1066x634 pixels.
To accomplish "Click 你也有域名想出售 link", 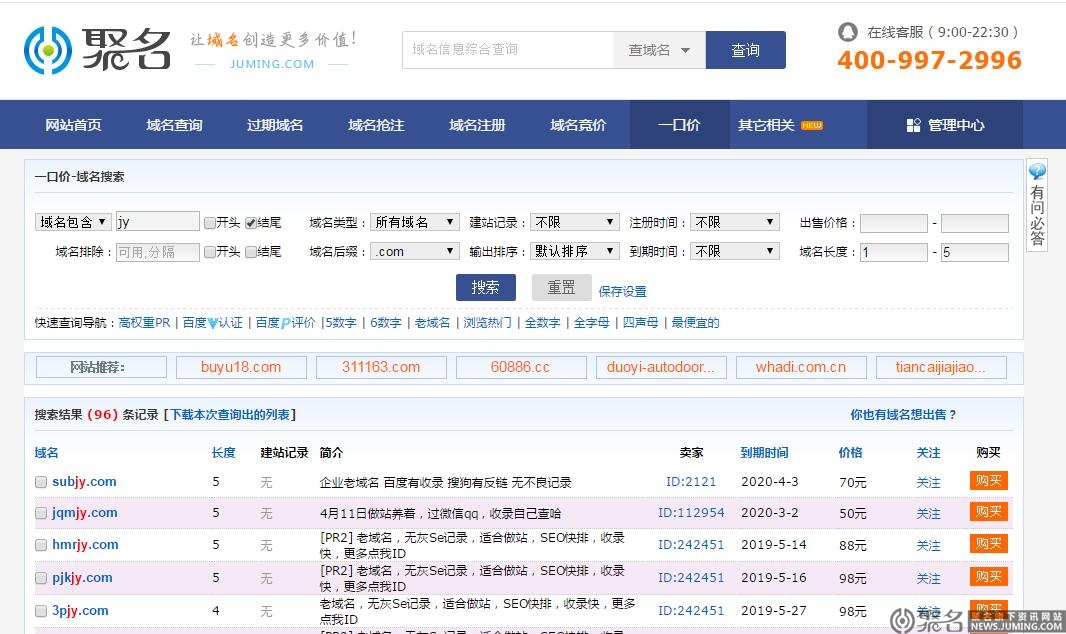I will coord(904,415).
